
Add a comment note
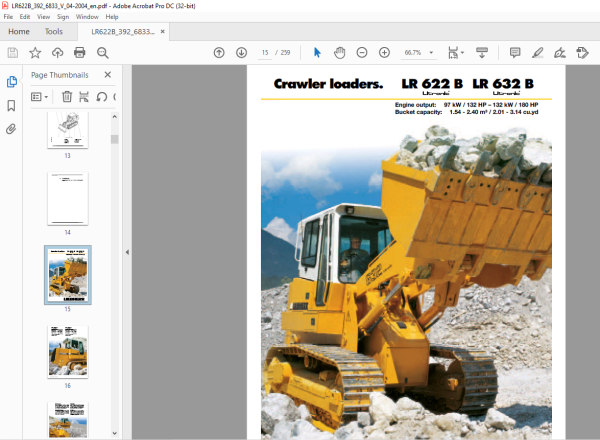[515, 53]
